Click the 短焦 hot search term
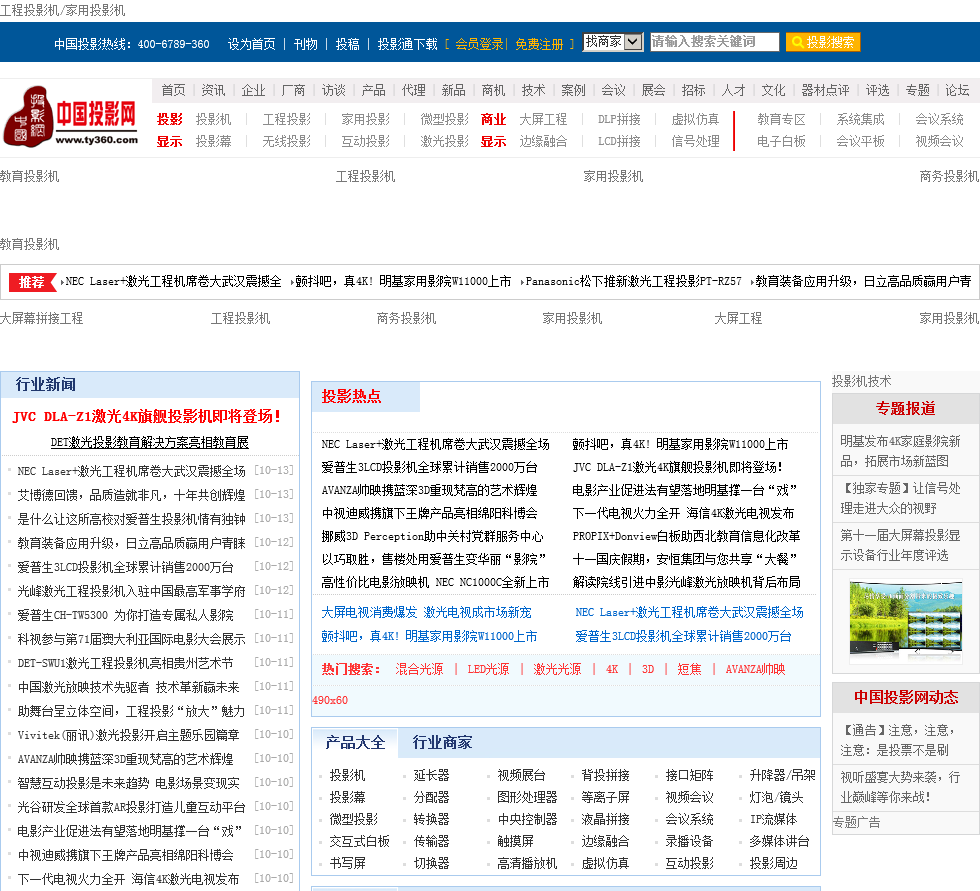 [x=689, y=669]
